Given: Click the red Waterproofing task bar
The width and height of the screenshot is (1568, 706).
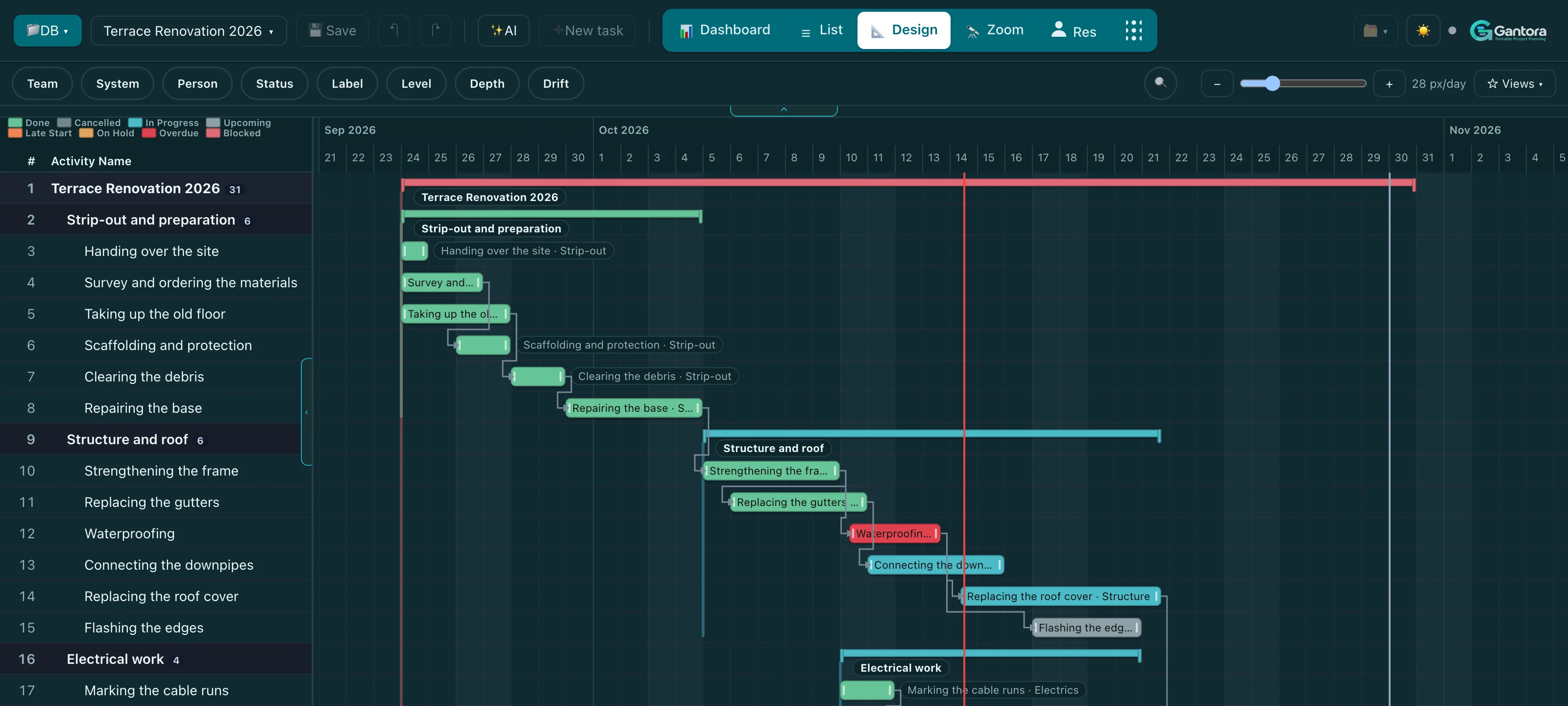Looking at the screenshot, I should click(x=895, y=533).
